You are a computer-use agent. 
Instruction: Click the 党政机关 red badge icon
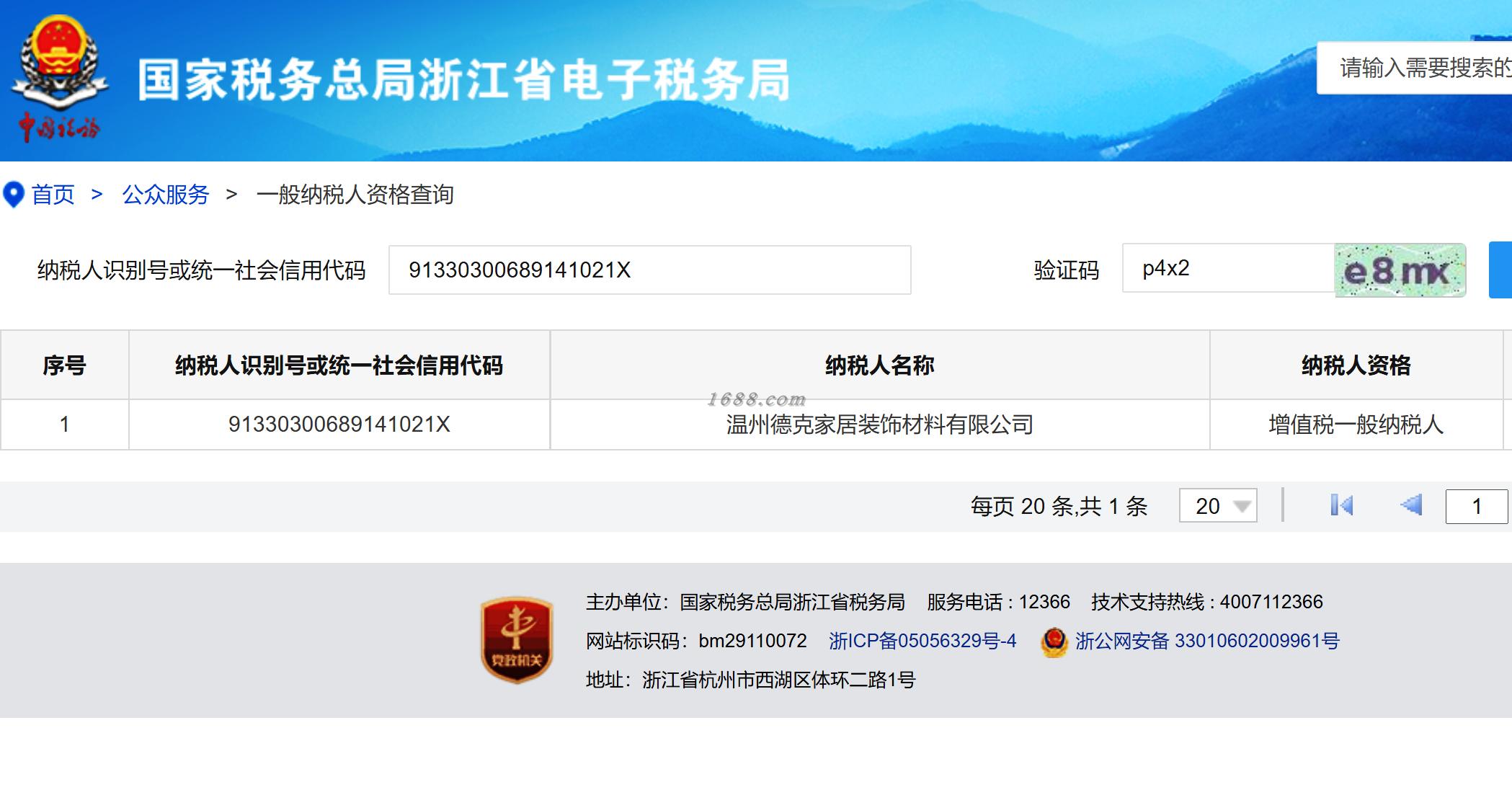[517, 639]
